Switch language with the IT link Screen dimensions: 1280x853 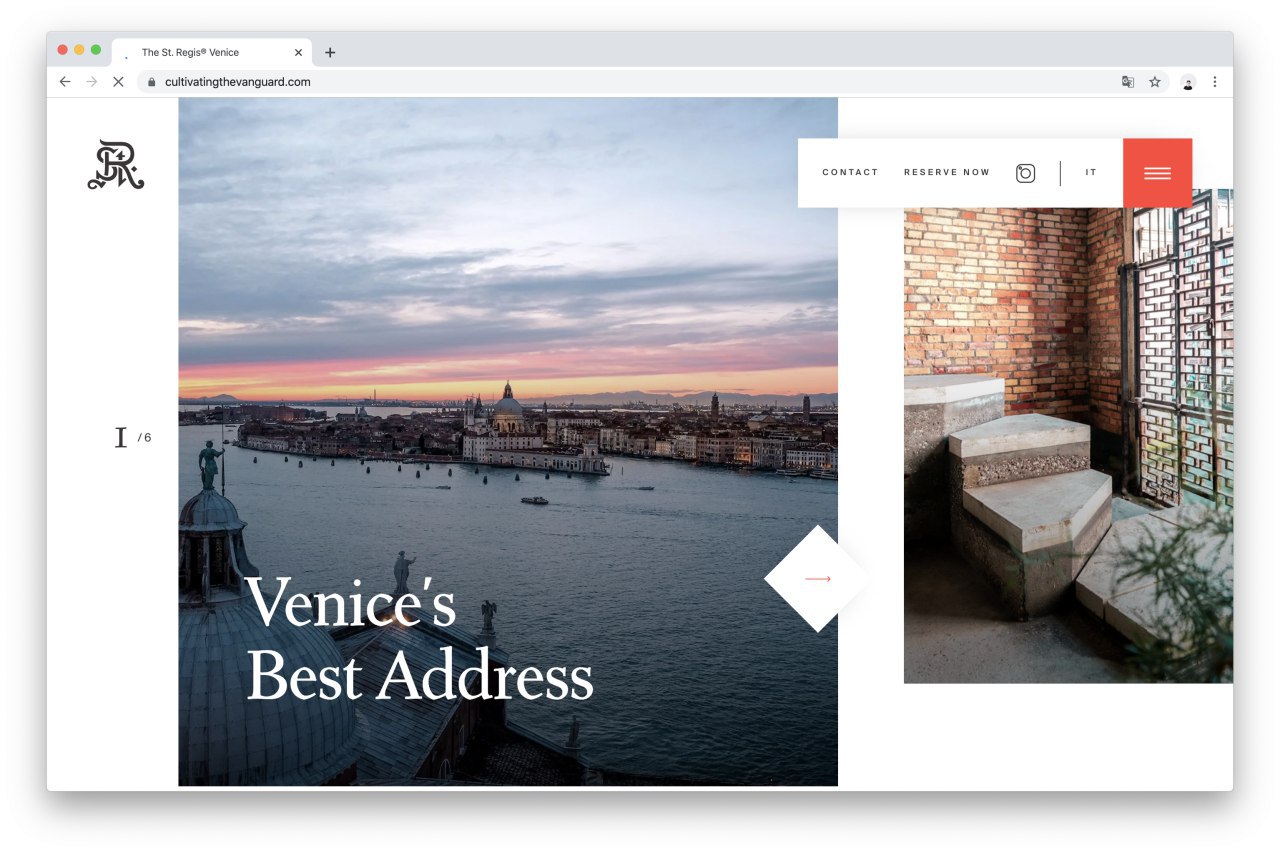point(1091,173)
